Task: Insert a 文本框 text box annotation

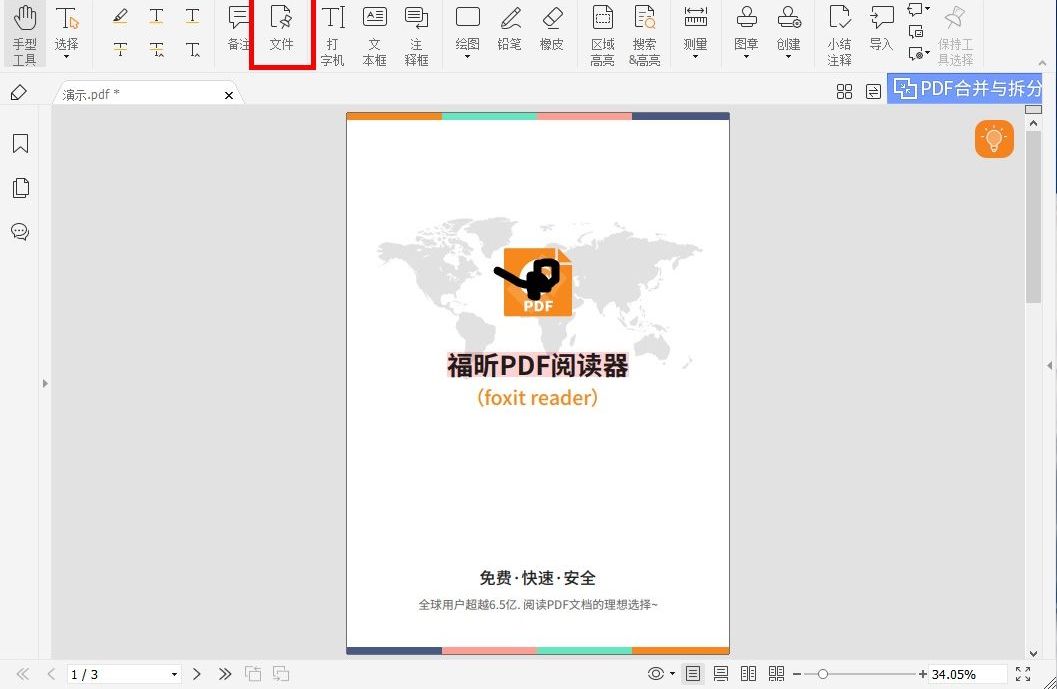Action: pyautogui.click(x=374, y=33)
